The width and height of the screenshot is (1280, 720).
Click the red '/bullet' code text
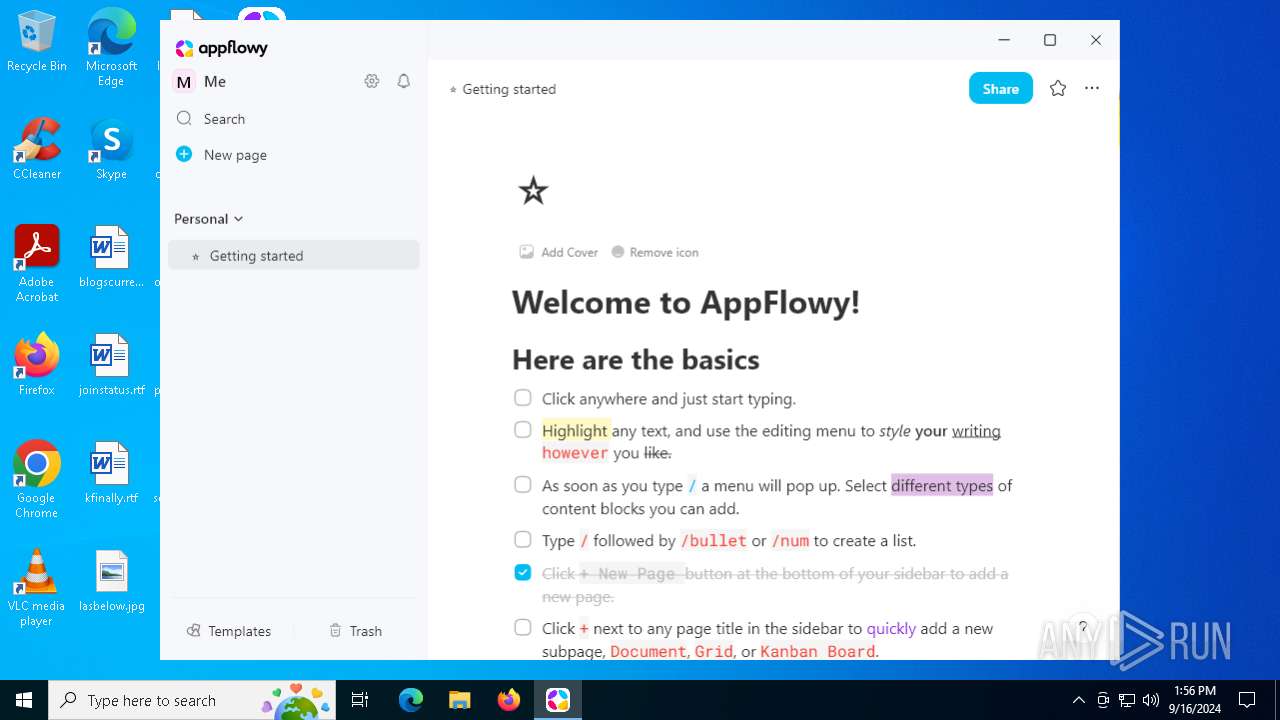point(713,541)
